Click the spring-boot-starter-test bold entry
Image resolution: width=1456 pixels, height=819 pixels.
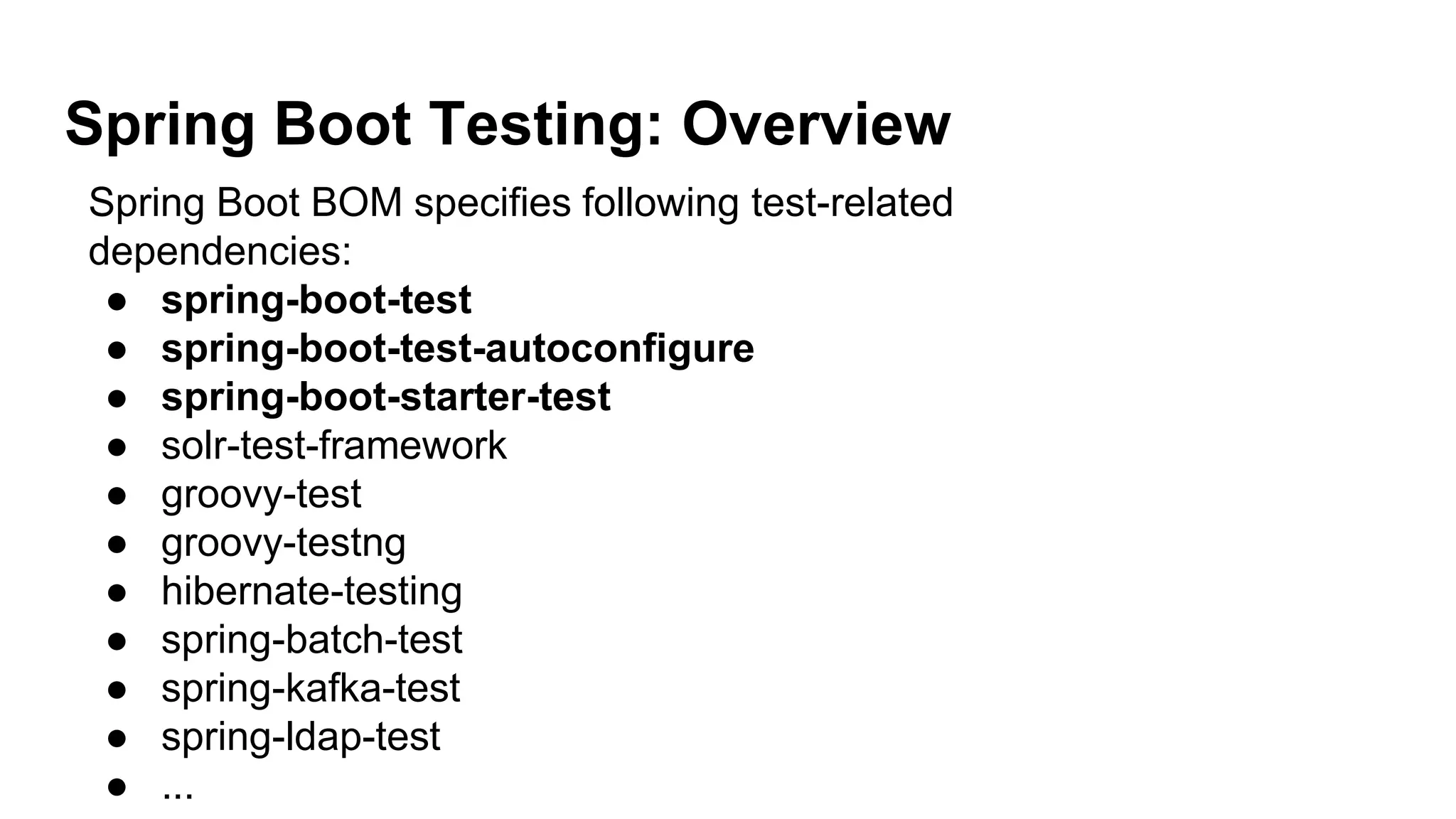click(x=386, y=397)
